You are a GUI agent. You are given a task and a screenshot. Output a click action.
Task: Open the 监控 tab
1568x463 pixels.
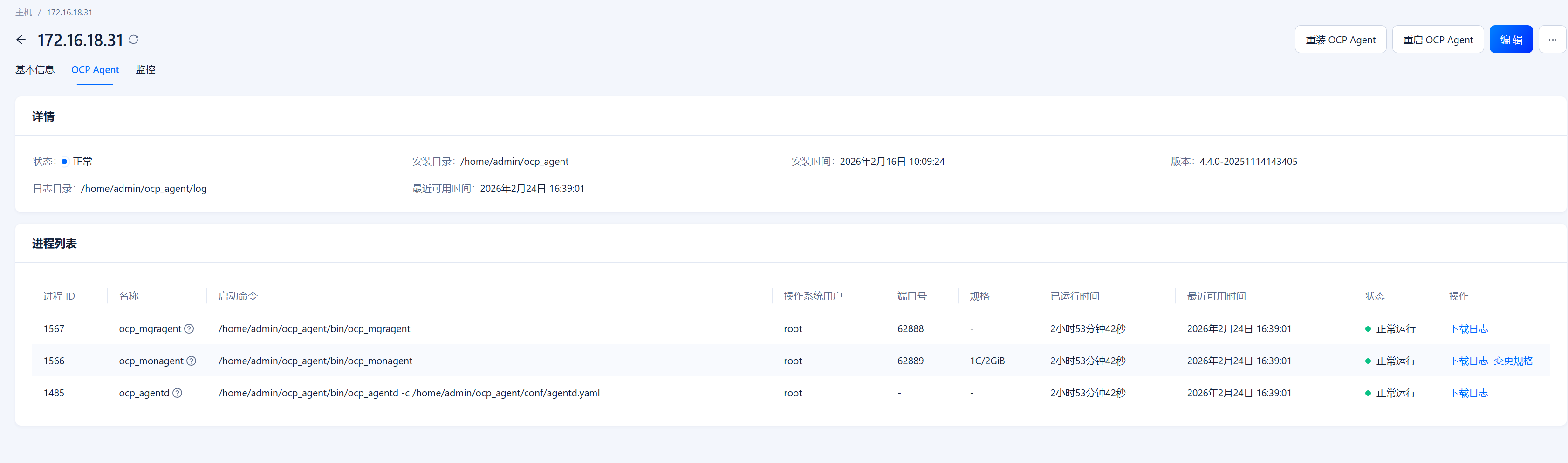[x=145, y=70]
